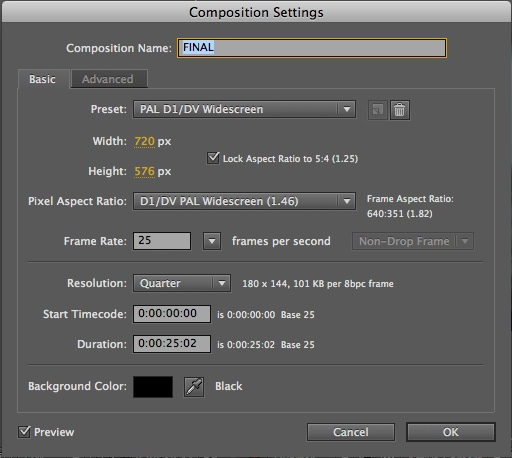Toggle Lock Aspect Ratio checkbox

(x=213, y=158)
